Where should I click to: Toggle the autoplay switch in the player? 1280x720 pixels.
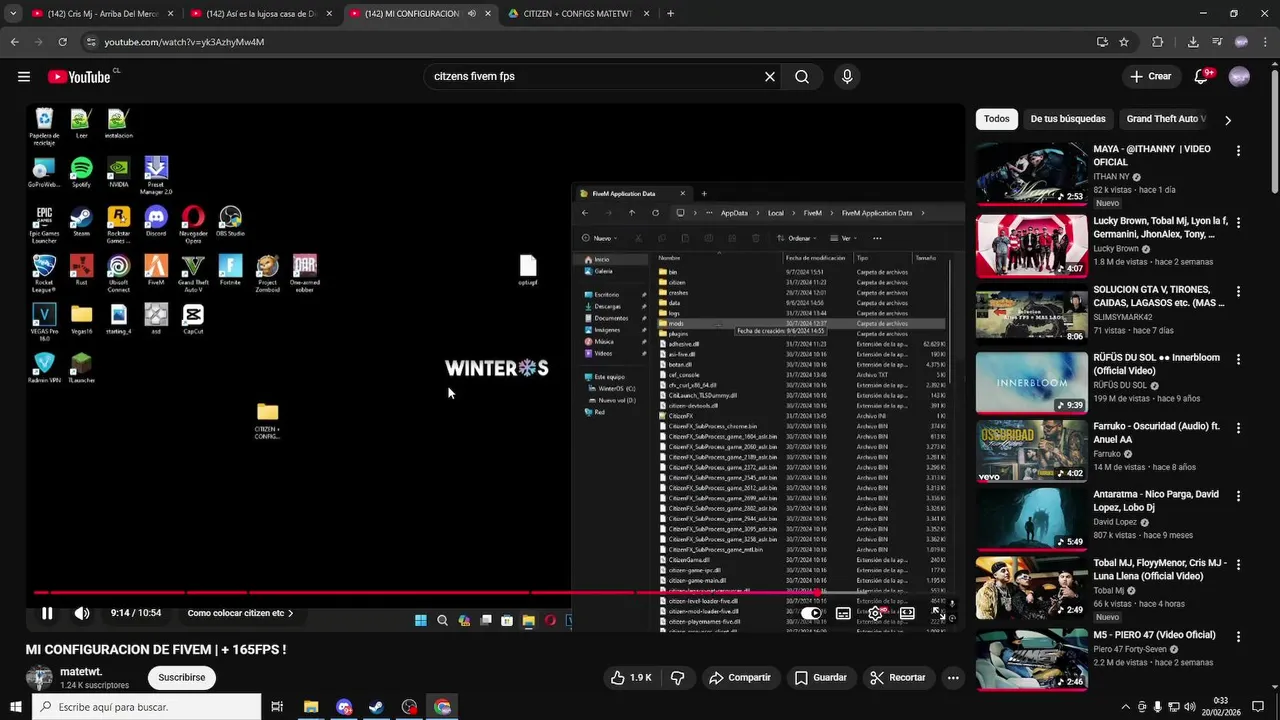pyautogui.click(x=811, y=613)
